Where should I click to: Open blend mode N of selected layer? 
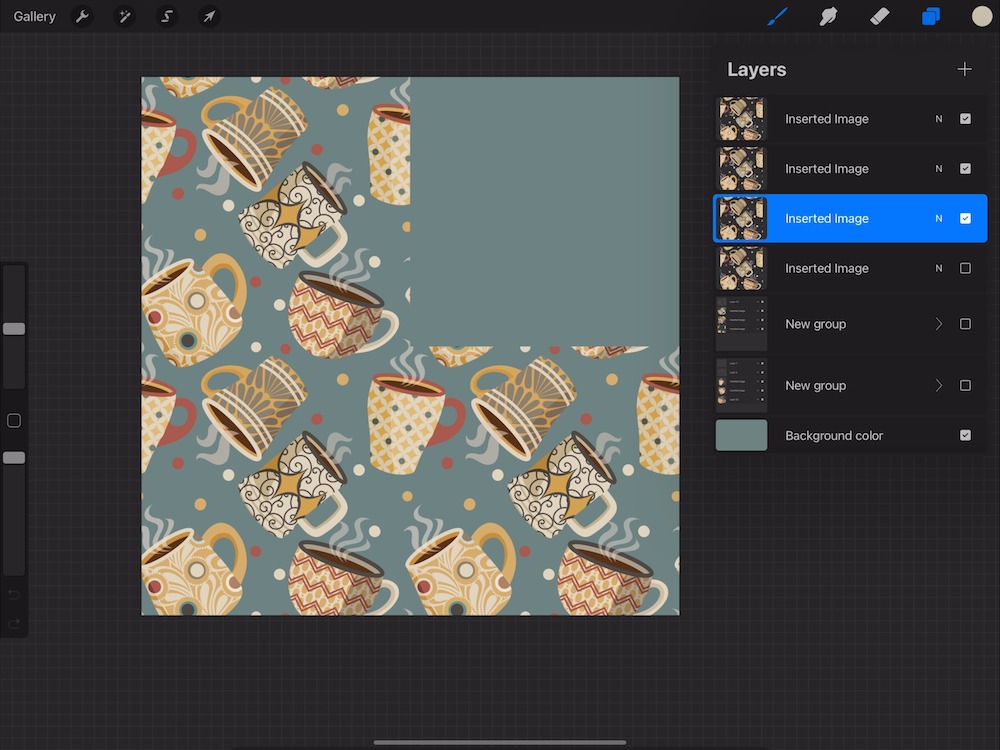(x=938, y=218)
